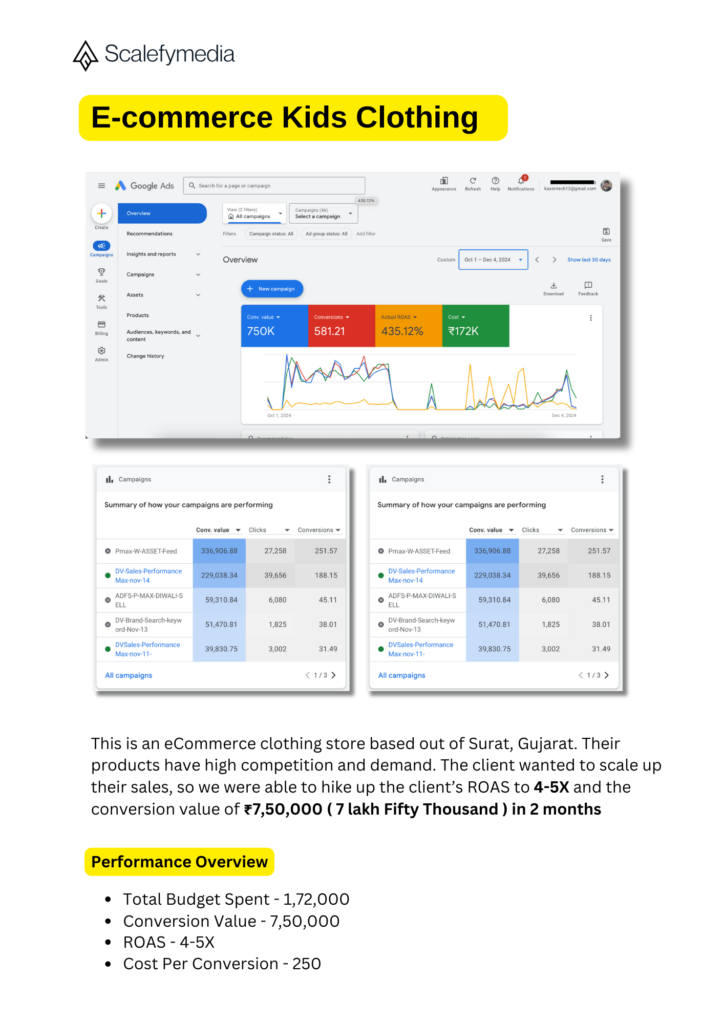Go to the next date range

(554, 259)
